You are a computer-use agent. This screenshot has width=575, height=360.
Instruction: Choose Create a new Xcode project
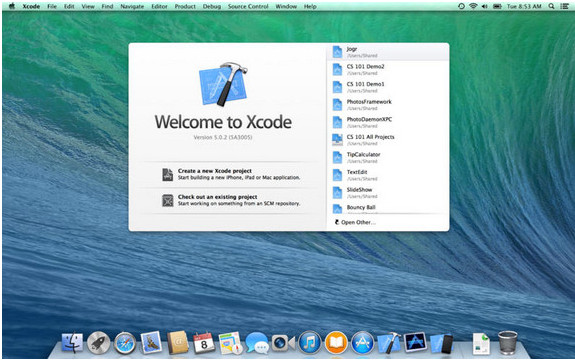tap(231, 174)
